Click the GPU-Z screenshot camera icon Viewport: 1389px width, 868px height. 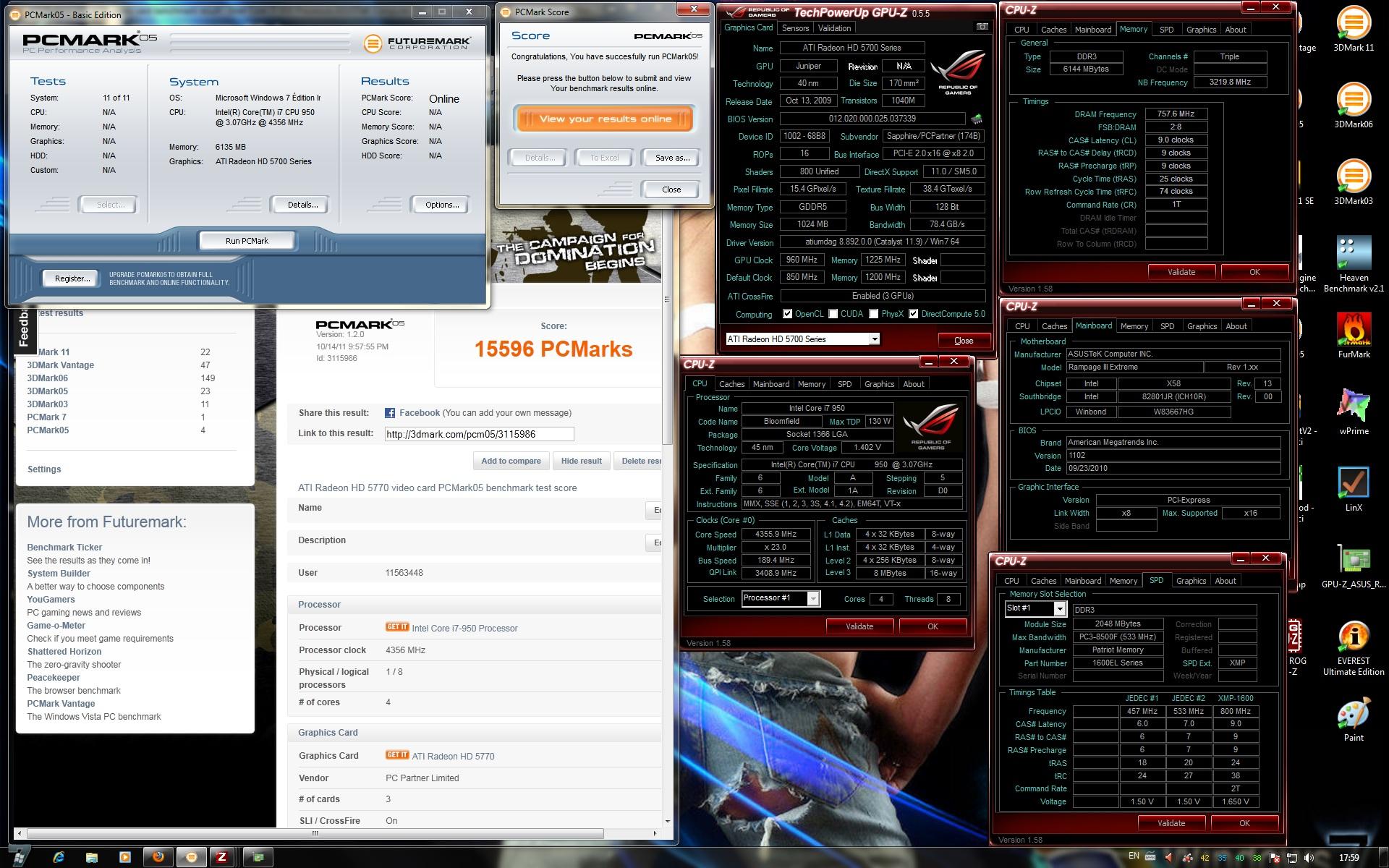982,27
